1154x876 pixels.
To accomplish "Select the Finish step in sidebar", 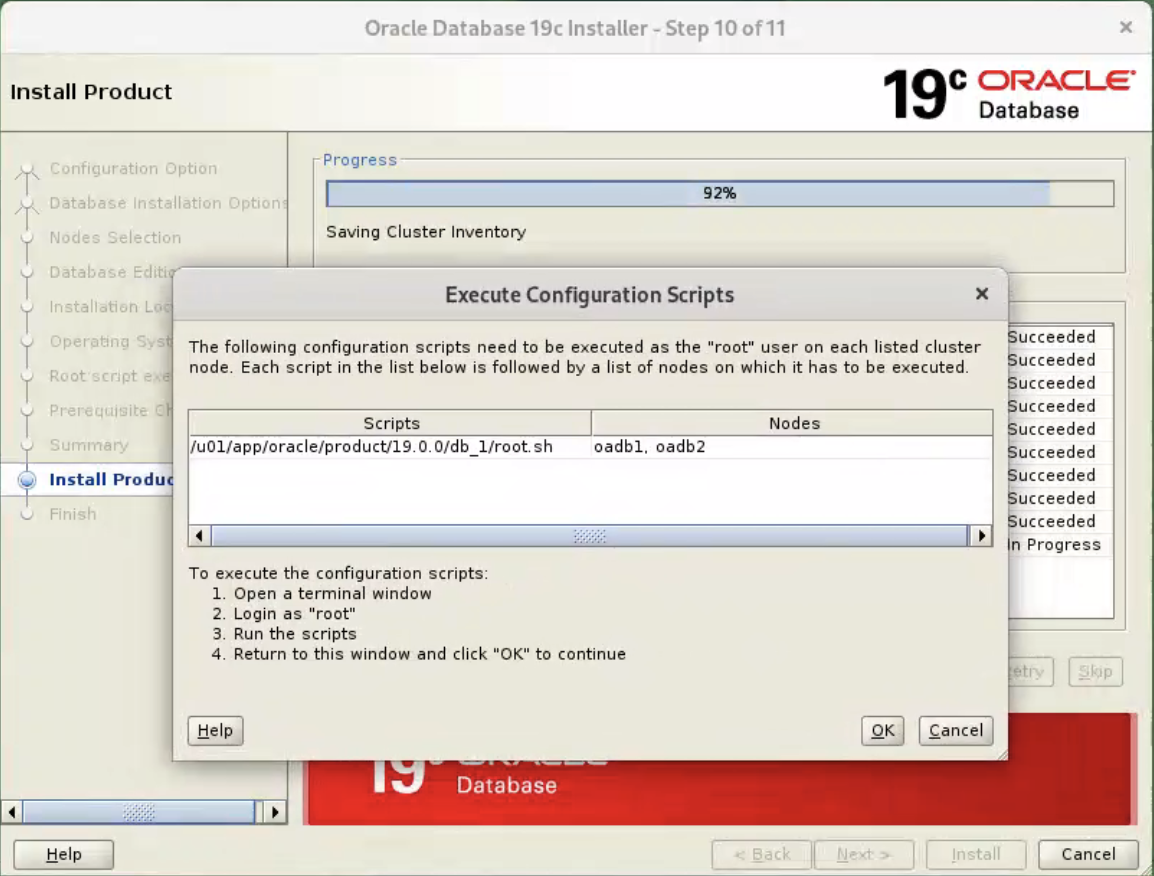I will pos(73,514).
